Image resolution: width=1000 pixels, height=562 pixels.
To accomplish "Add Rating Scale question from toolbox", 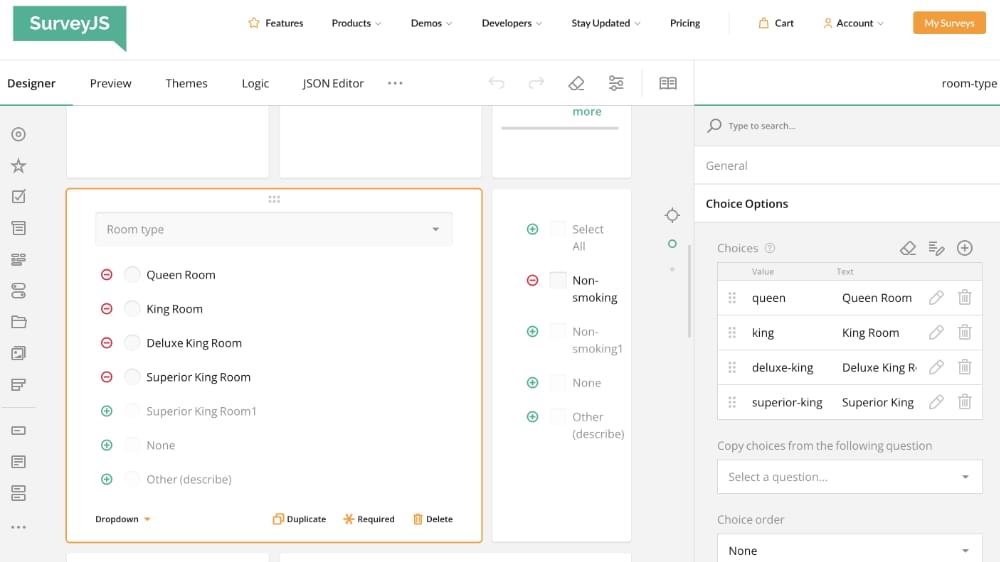I will 18,166.
